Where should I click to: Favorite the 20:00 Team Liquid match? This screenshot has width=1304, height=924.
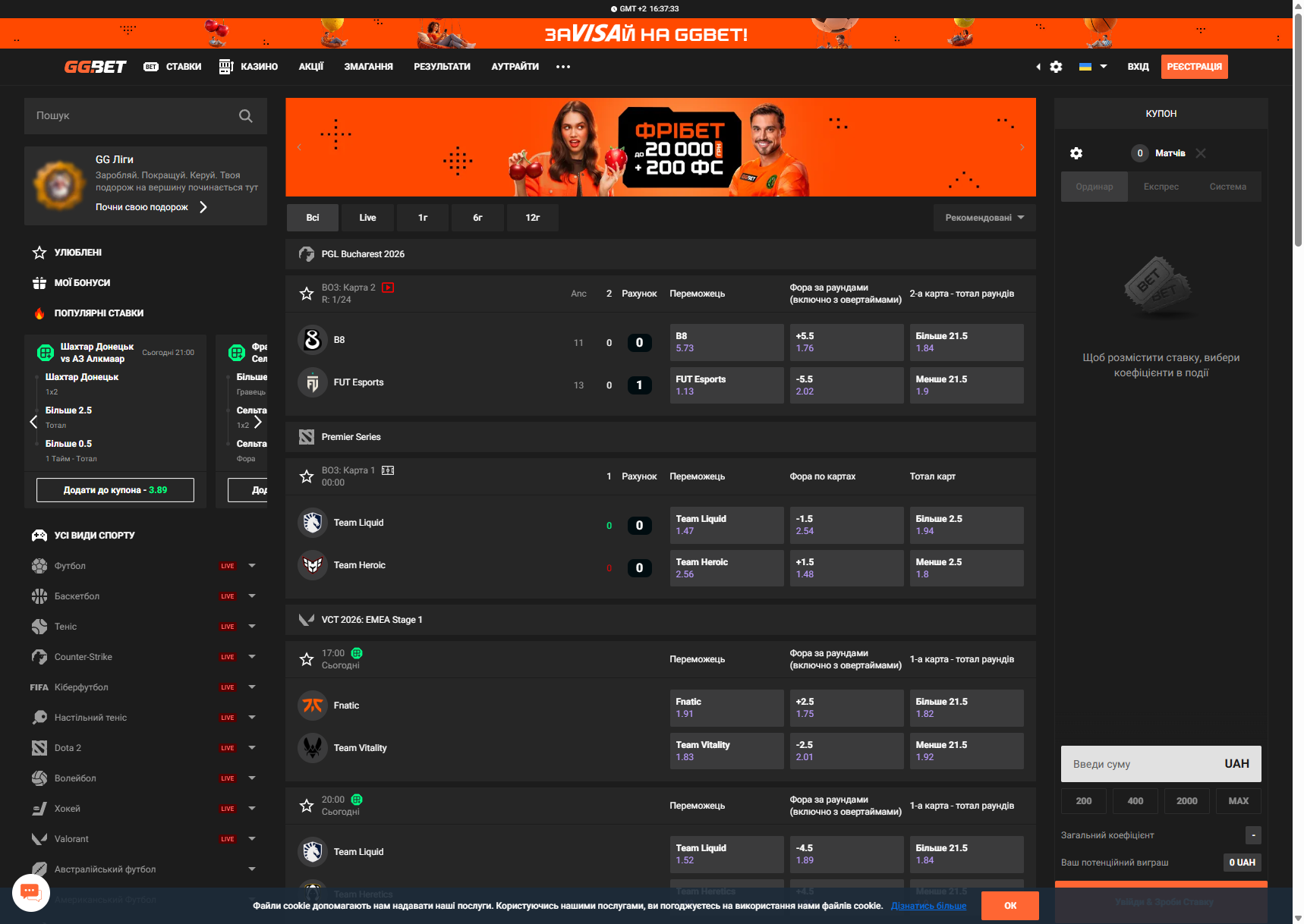tap(307, 806)
